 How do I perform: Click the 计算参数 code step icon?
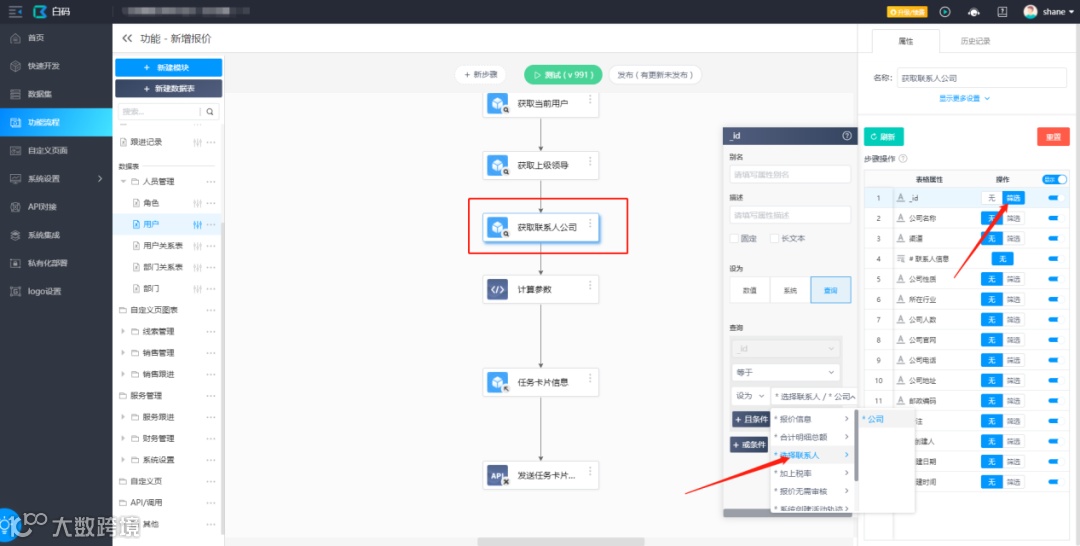[497, 290]
